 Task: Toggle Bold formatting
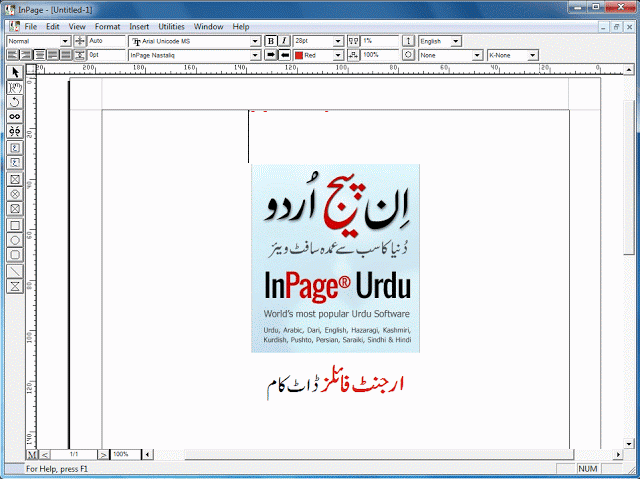[x=270, y=41]
